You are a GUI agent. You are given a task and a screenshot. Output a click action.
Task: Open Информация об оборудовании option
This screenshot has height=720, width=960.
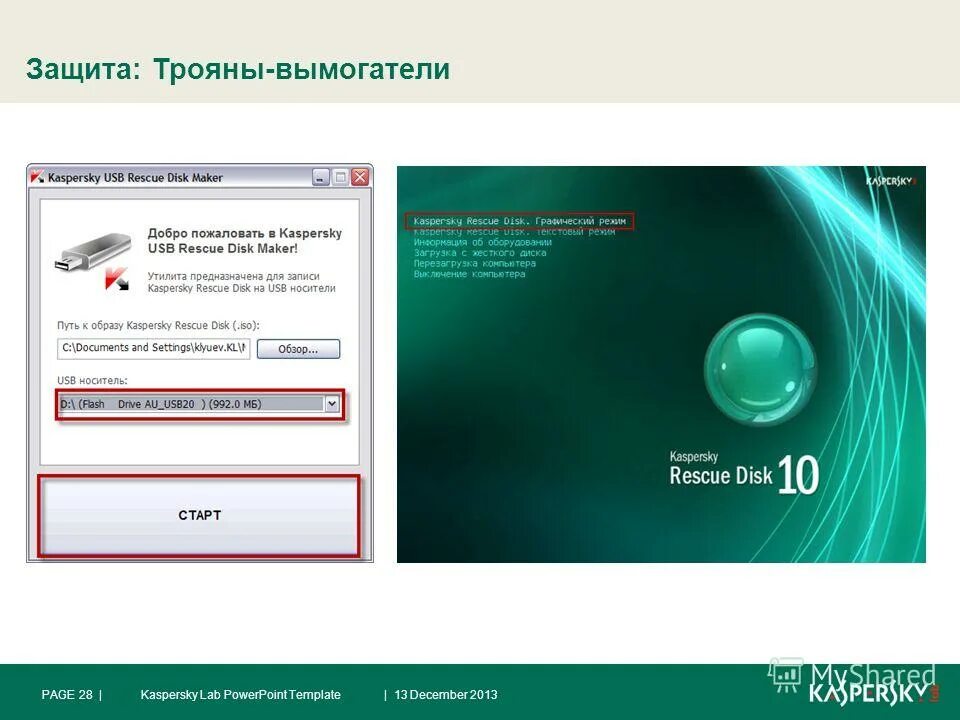click(485, 242)
